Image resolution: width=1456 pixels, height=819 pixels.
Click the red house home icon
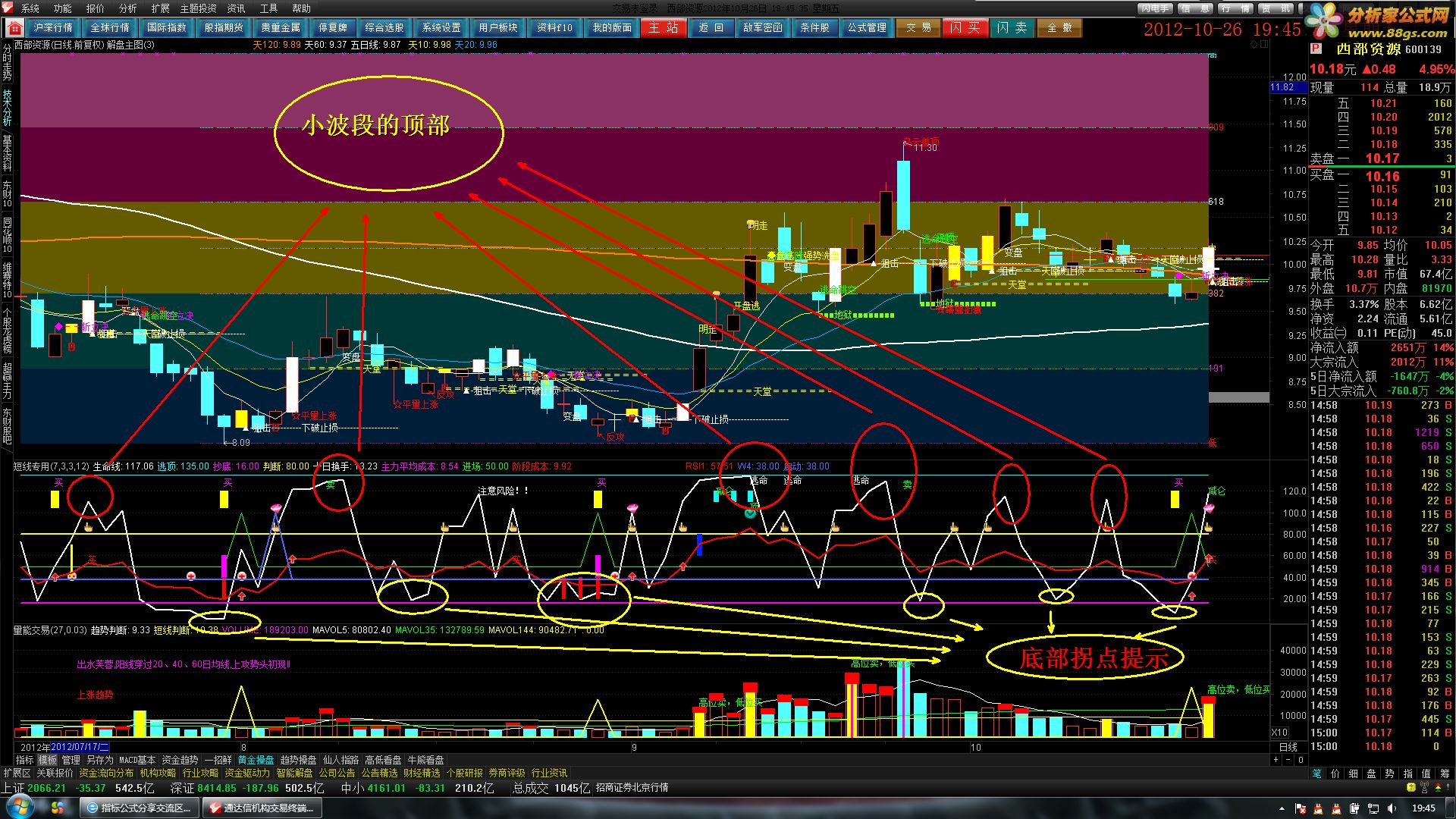coord(14,28)
